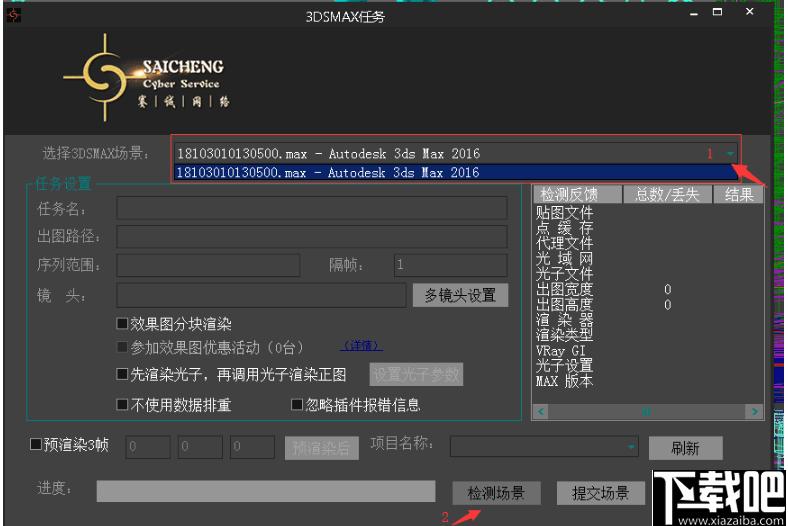Image resolution: width=788 pixels, height=526 pixels.
Task: Click the 隔帧 input field
Action: pos(450,265)
